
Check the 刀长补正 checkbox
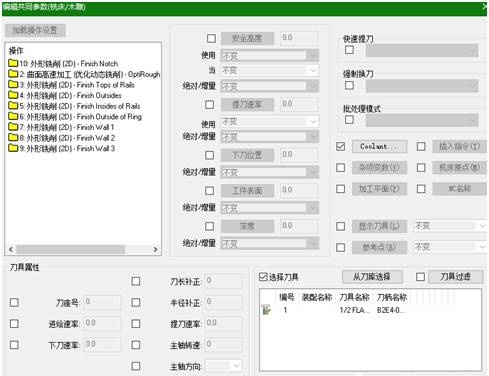[x=136, y=281]
